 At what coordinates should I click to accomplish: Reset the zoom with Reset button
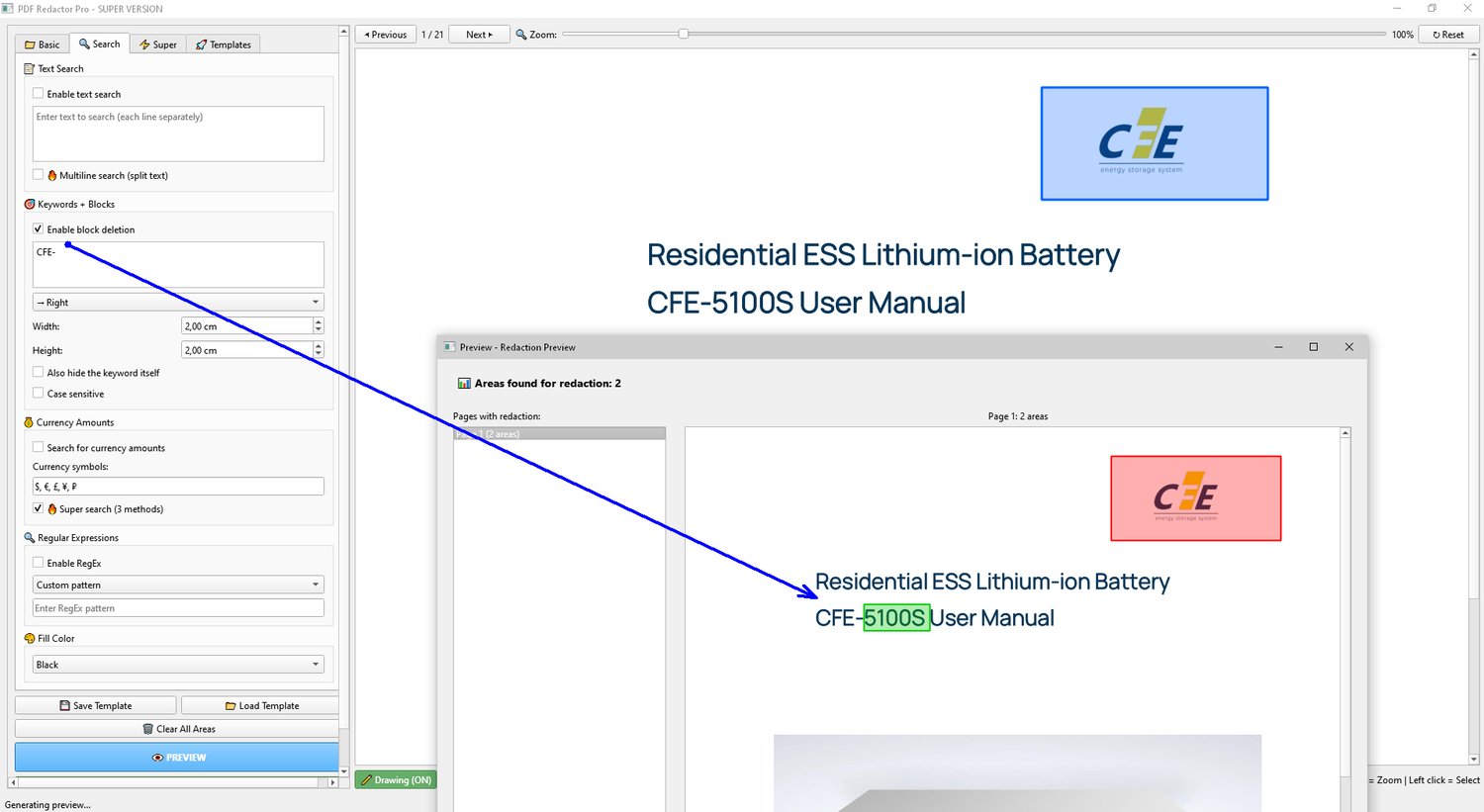pos(1448,35)
